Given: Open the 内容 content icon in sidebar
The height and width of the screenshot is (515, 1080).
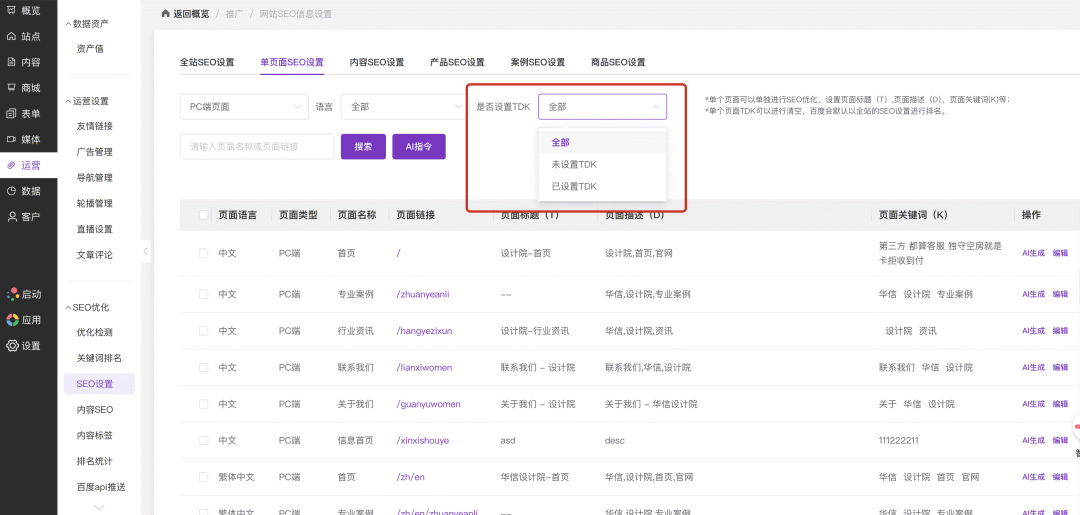Looking at the screenshot, I should pyautogui.click(x=11, y=62).
